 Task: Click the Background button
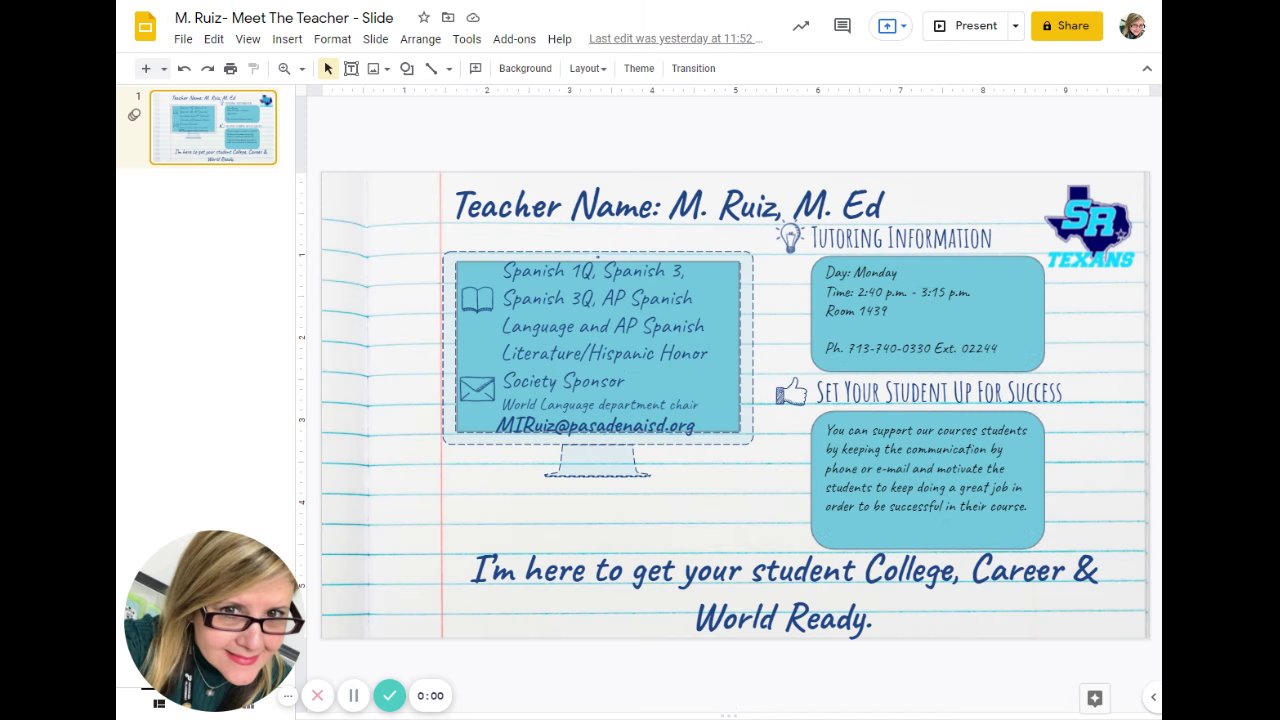(525, 69)
